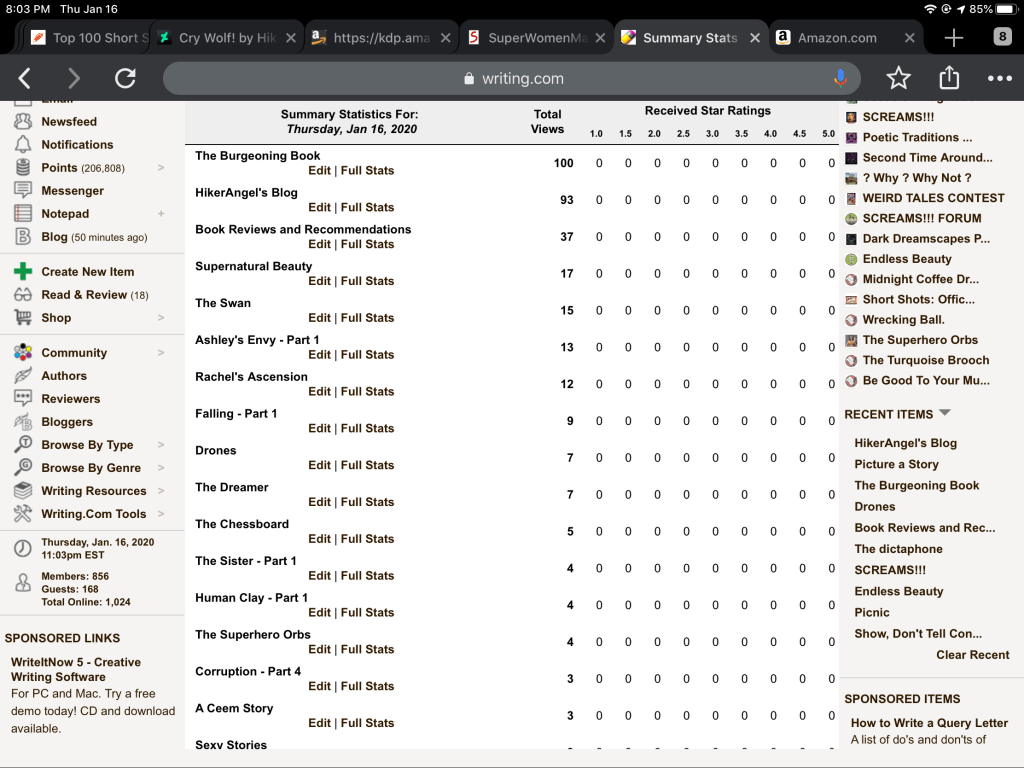Open the share sheet icon
The width and height of the screenshot is (1024, 768).
[x=949, y=79]
